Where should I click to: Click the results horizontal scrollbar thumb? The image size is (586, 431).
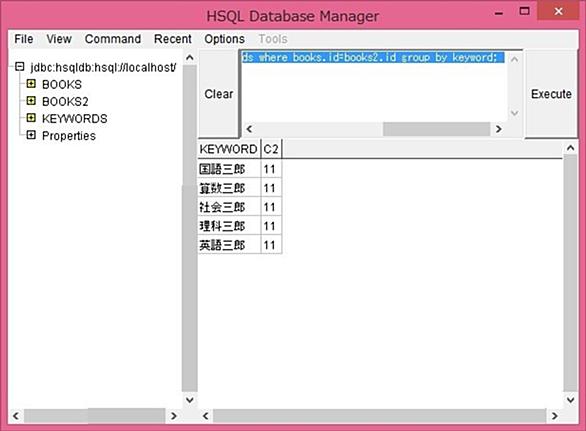coord(380,416)
